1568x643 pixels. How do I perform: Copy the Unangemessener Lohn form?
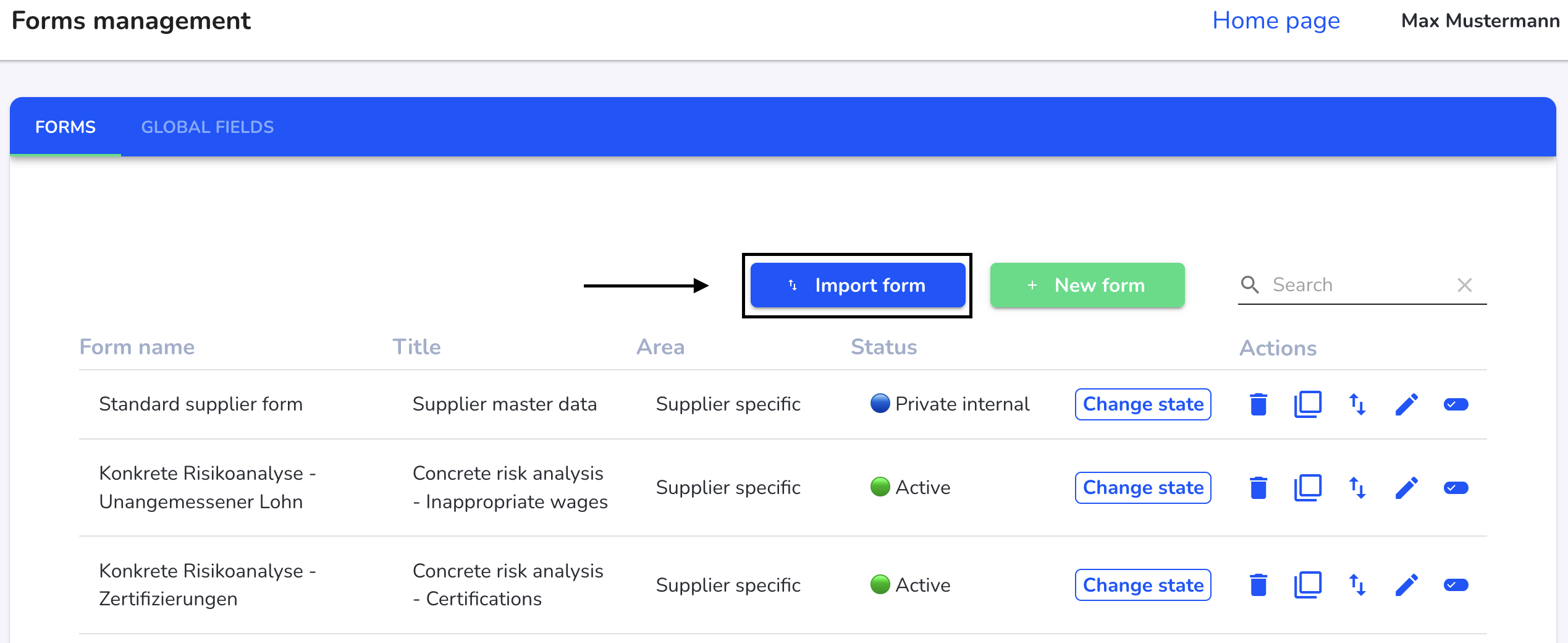(1307, 488)
